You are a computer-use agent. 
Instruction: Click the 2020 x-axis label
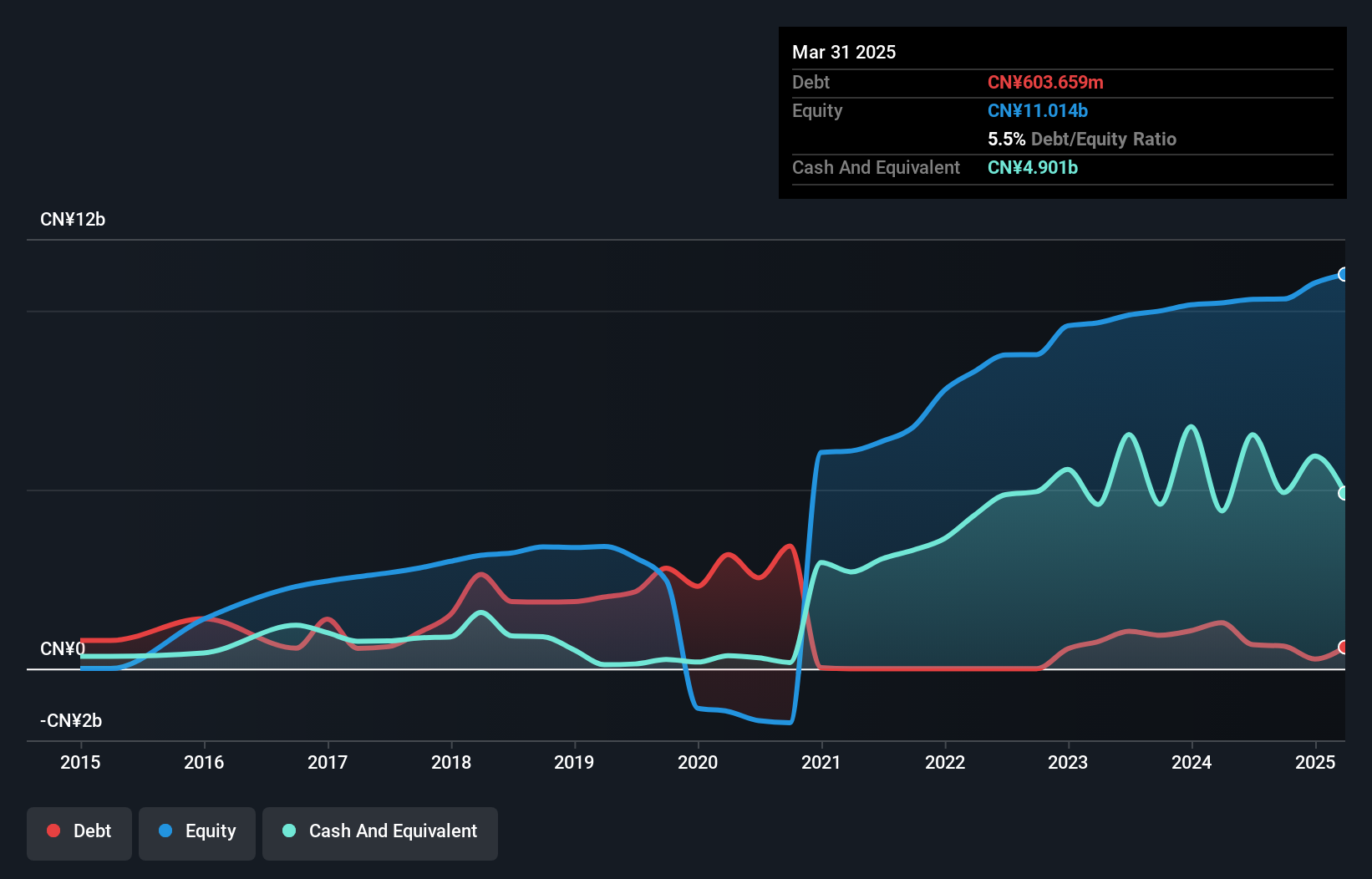point(698,762)
